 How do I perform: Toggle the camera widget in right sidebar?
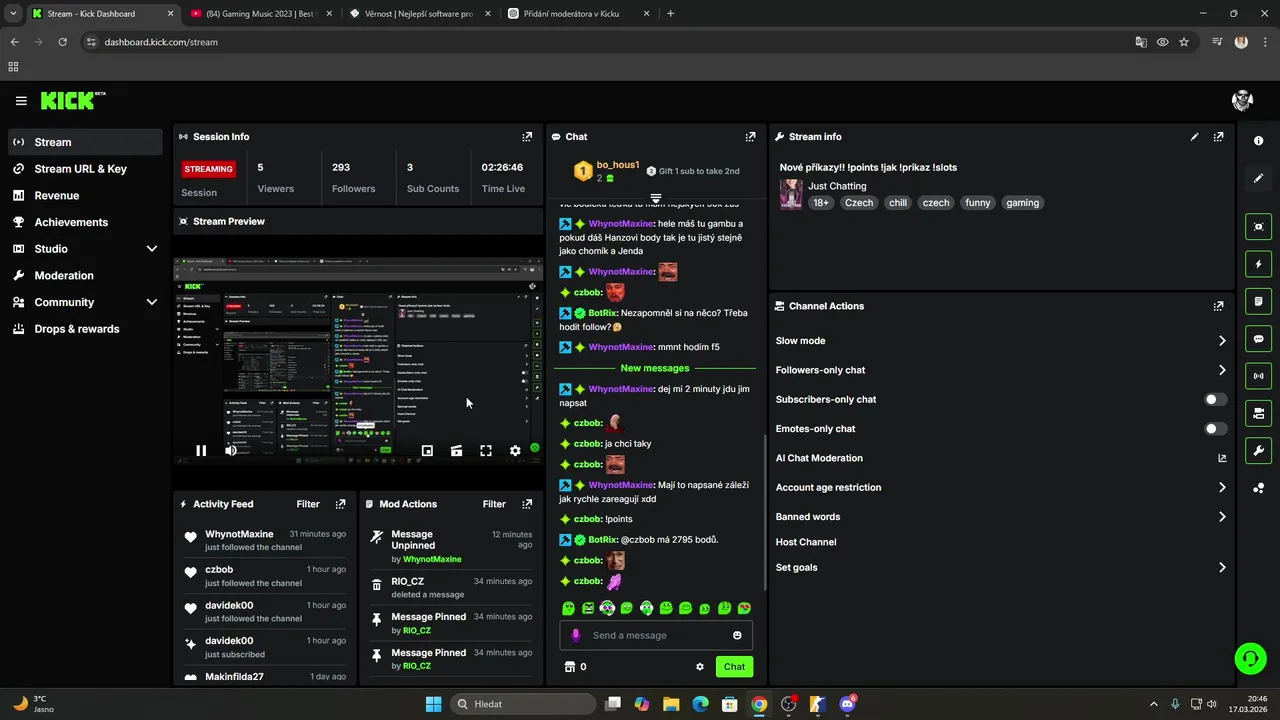point(1259,413)
